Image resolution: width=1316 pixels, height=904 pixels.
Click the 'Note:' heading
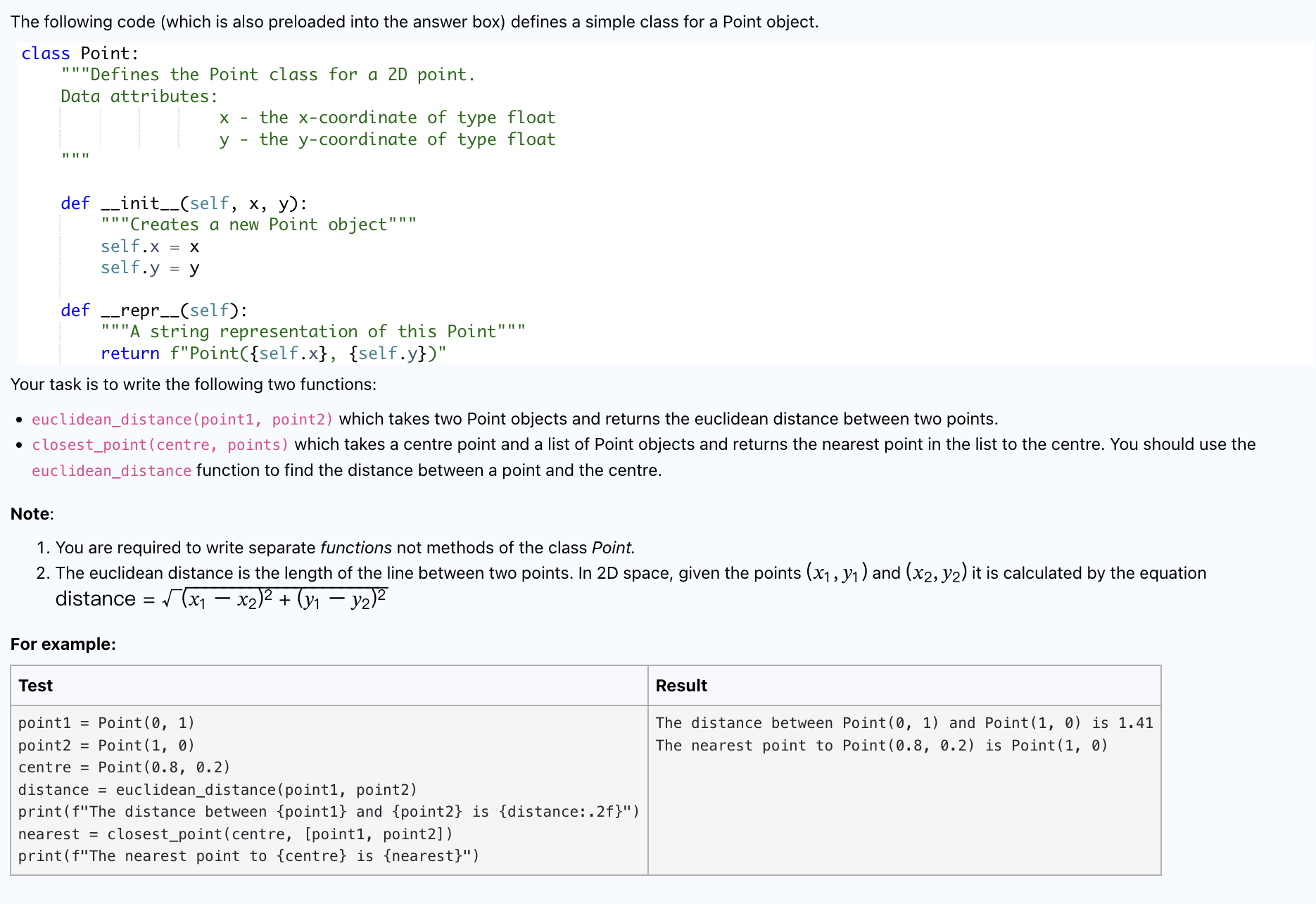(x=32, y=514)
